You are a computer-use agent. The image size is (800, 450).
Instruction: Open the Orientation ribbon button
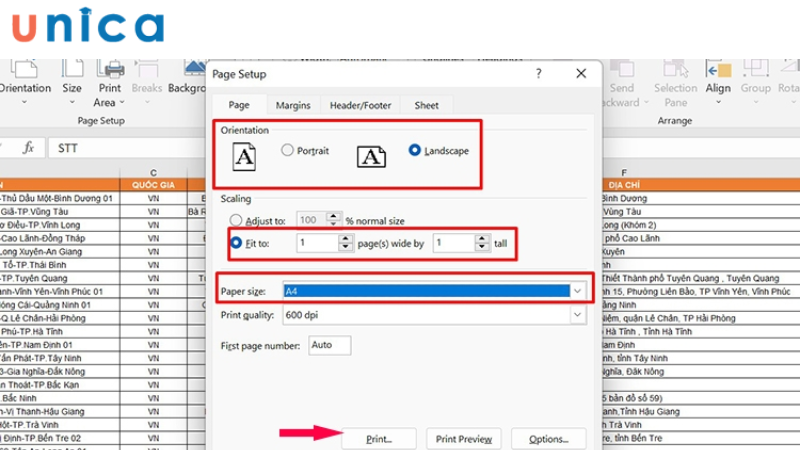pos(24,83)
